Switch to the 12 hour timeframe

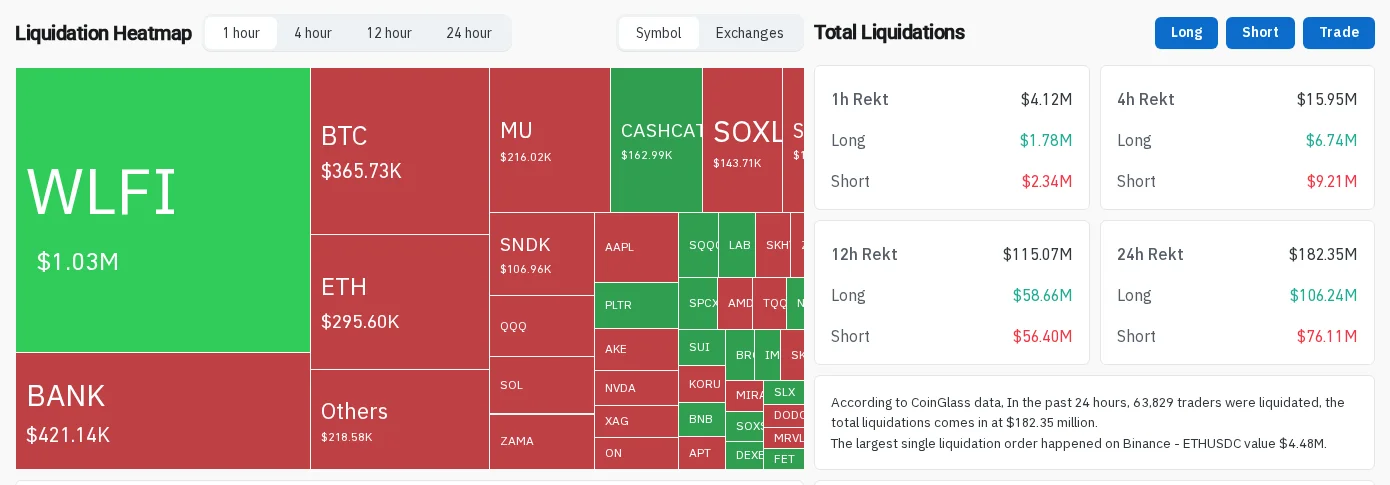pyautogui.click(x=388, y=33)
